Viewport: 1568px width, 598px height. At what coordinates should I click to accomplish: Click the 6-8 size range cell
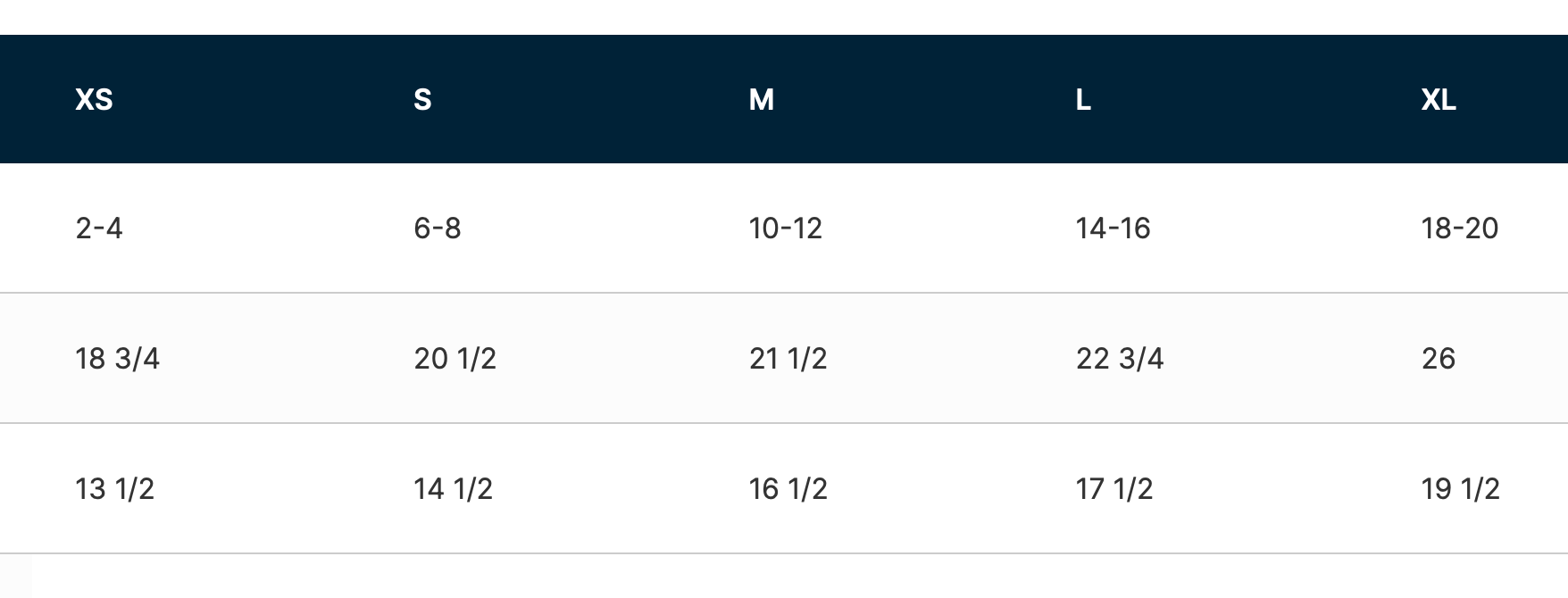pyautogui.click(x=438, y=228)
